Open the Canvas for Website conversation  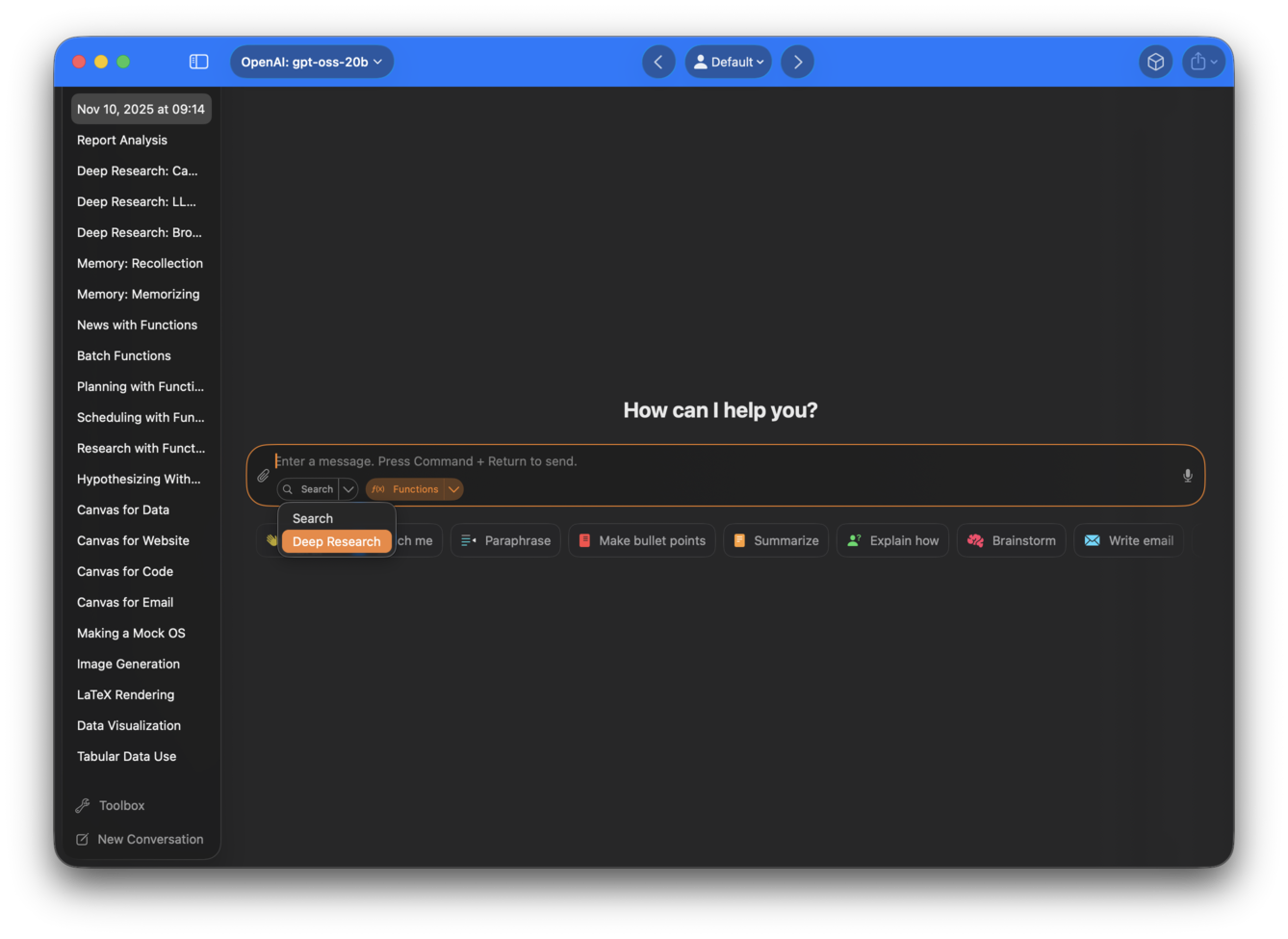tap(133, 540)
